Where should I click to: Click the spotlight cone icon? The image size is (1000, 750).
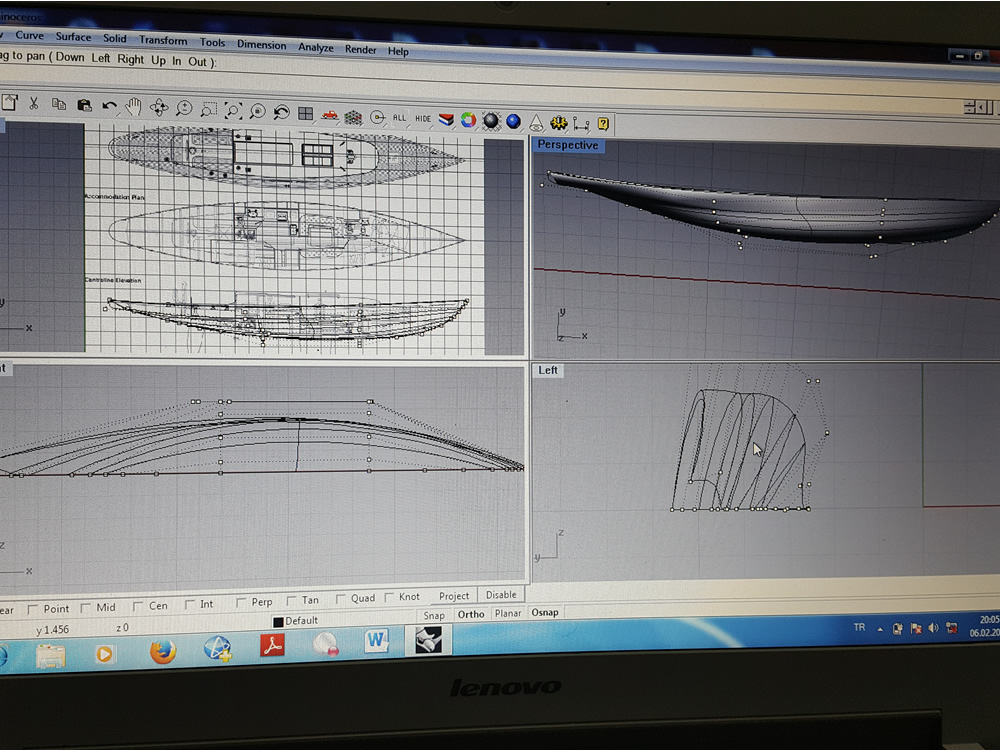[x=536, y=122]
